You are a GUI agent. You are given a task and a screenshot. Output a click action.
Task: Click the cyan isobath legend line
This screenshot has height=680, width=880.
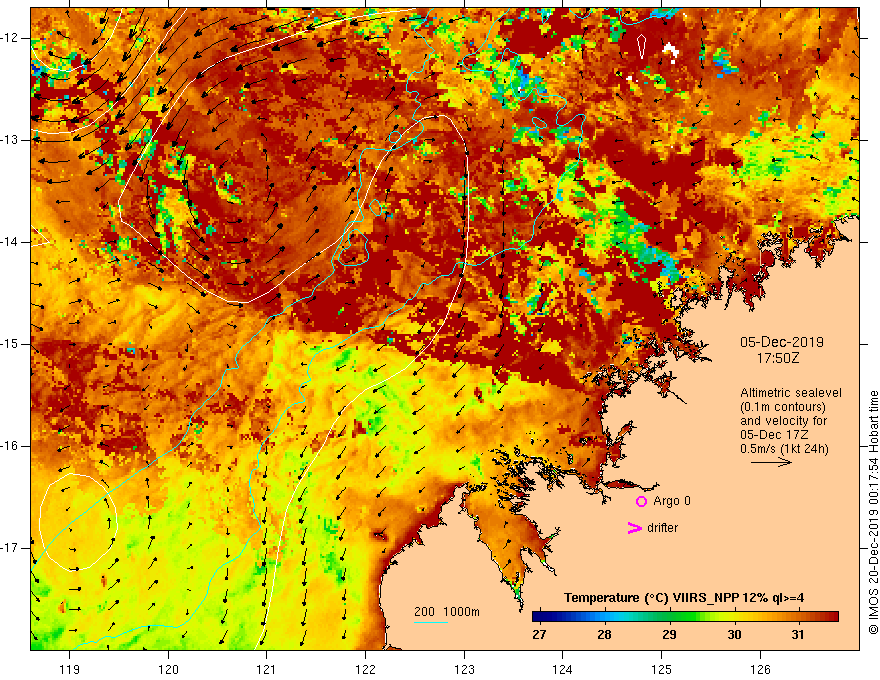click(x=430, y=622)
